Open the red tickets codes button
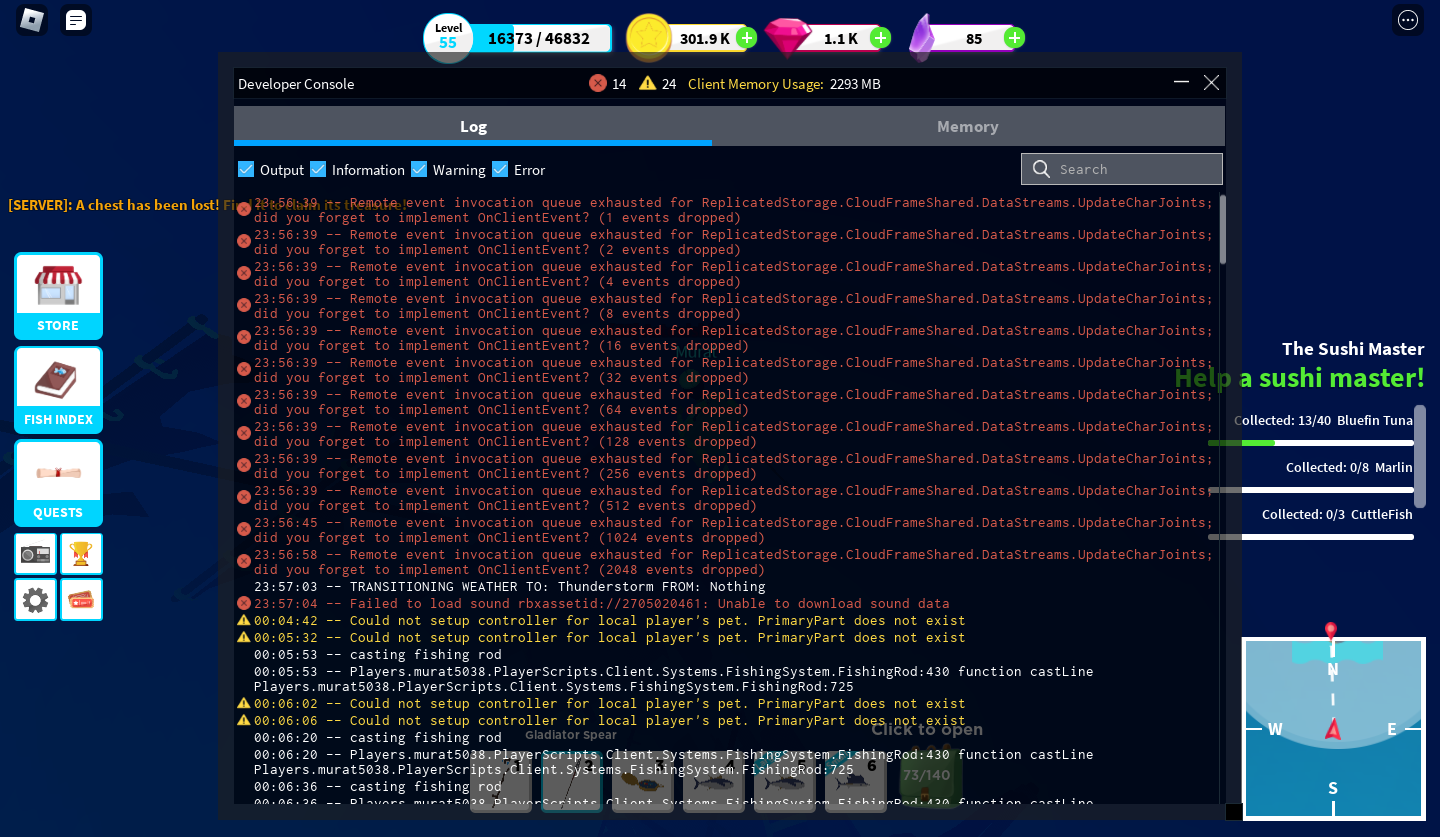The width and height of the screenshot is (1440, 837). coord(81,600)
